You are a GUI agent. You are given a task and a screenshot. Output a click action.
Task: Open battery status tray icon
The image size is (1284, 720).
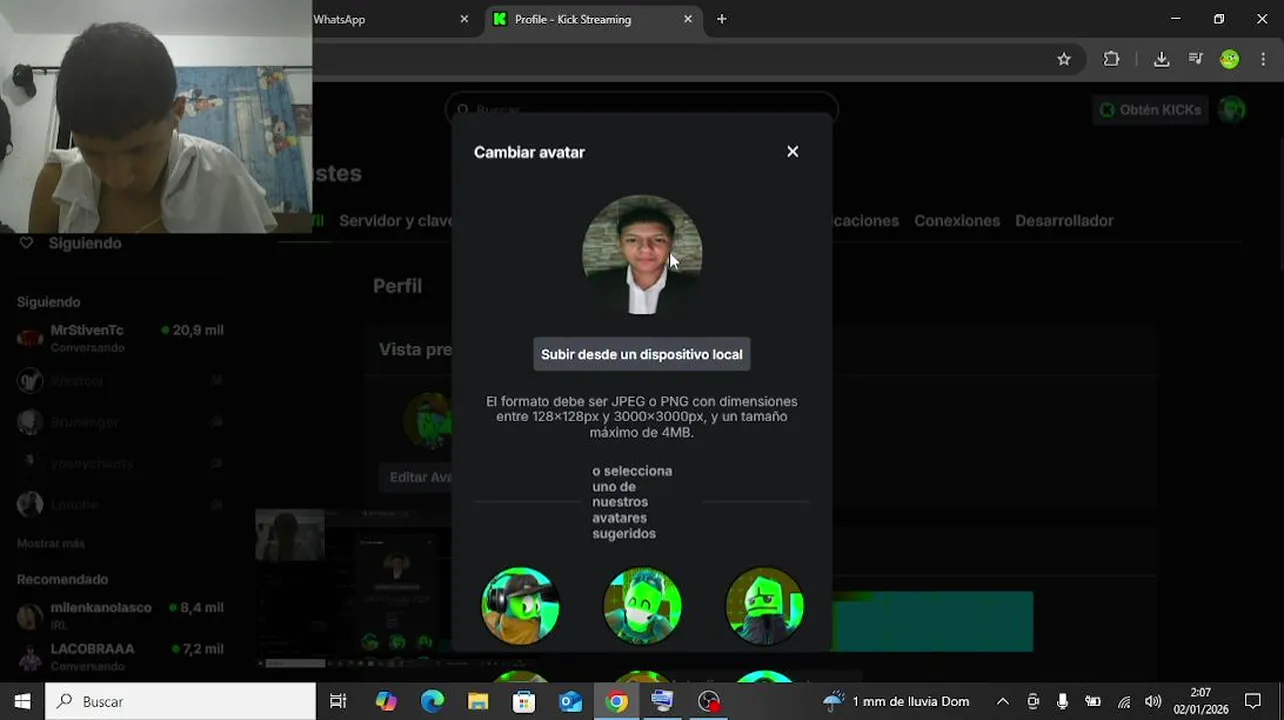pyautogui.click(x=1093, y=701)
